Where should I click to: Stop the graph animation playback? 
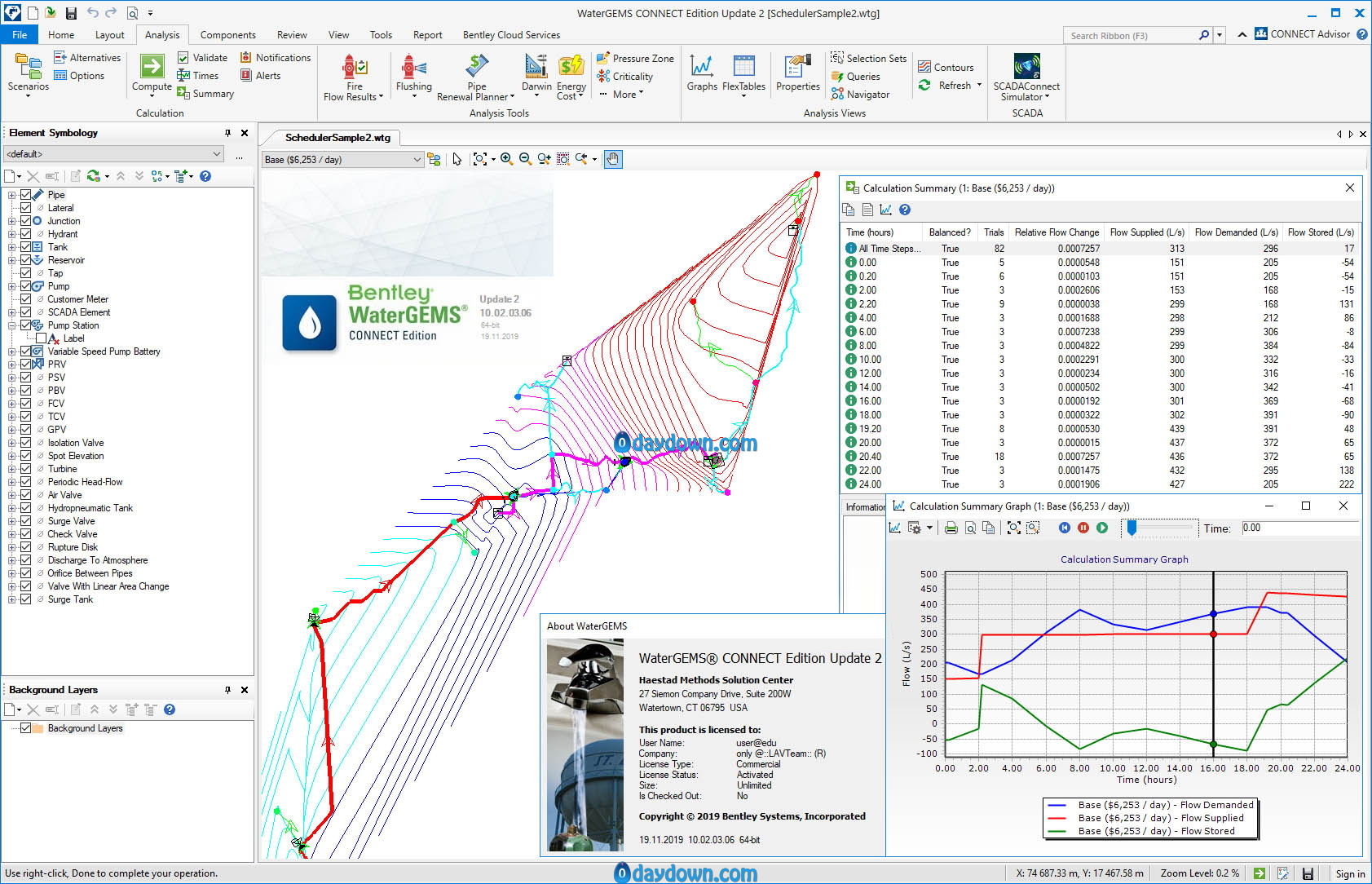[x=1083, y=528]
